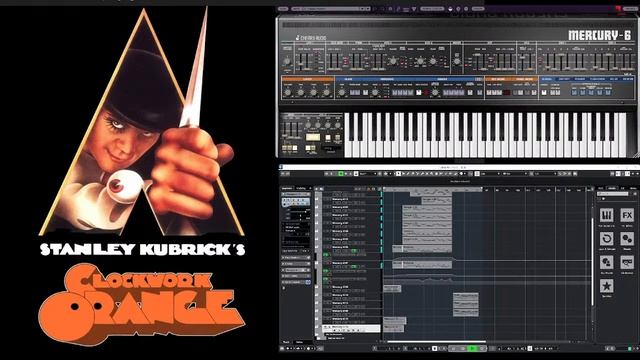Open the VST Effects FX tile

click(627, 215)
